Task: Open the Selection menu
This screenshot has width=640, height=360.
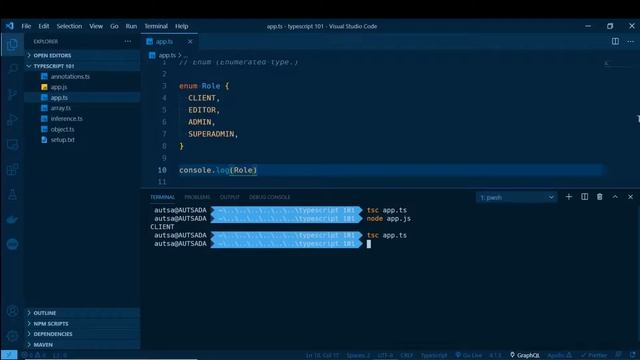Action: pos(69,26)
